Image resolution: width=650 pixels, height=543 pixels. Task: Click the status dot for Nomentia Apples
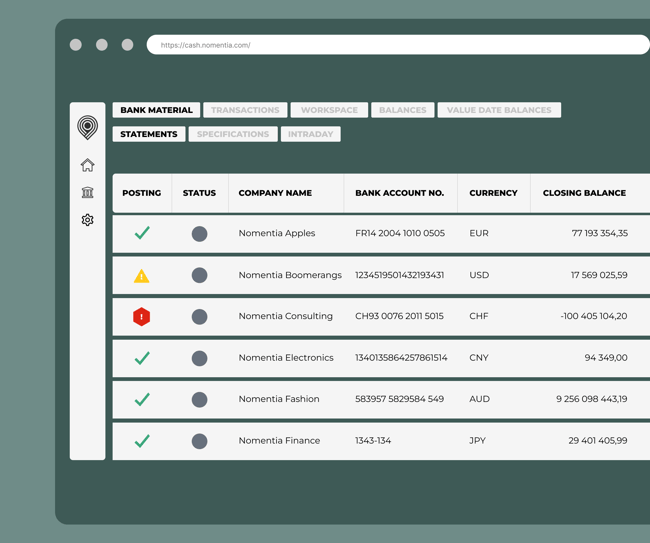(199, 234)
